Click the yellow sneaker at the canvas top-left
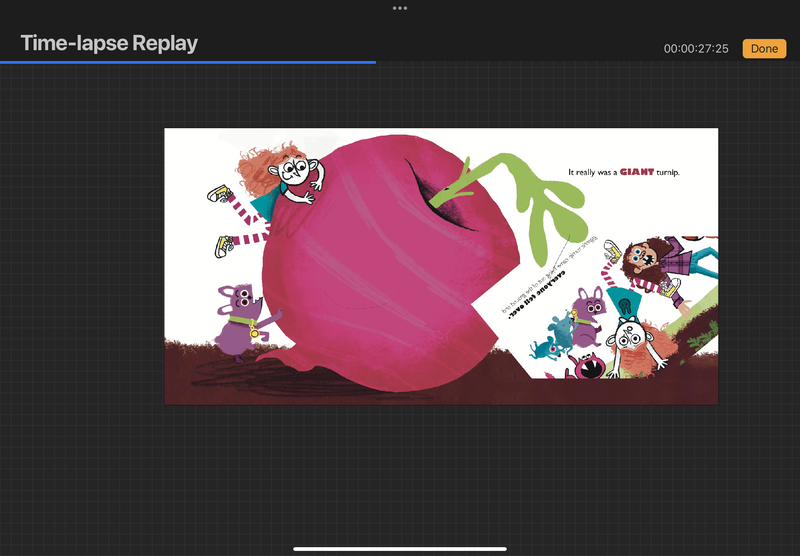This screenshot has width=800, height=556. (220, 193)
